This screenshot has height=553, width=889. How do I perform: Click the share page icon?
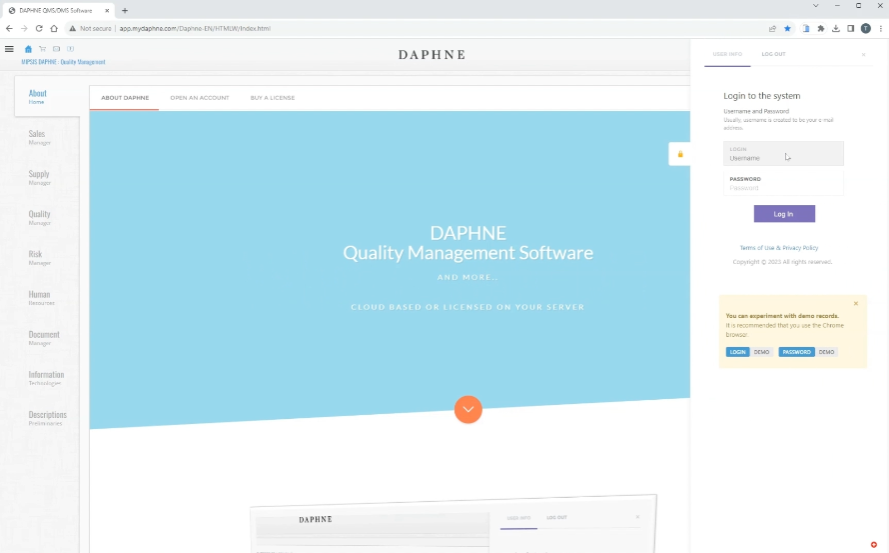tap(772, 28)
